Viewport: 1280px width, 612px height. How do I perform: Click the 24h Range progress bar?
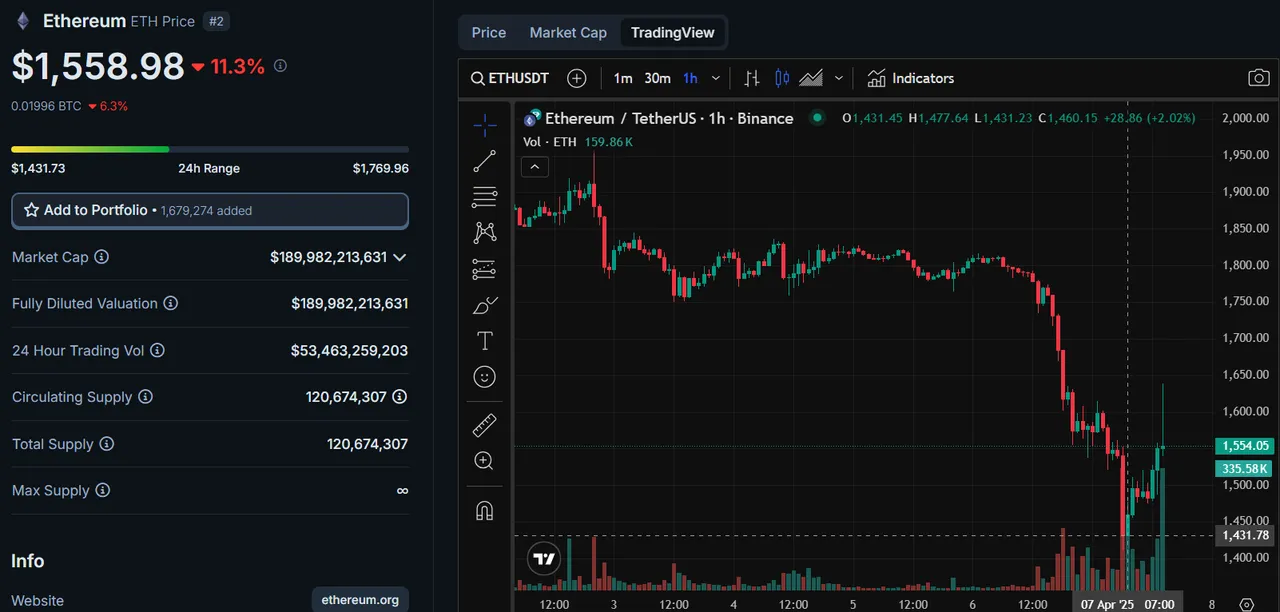(210, 149)
